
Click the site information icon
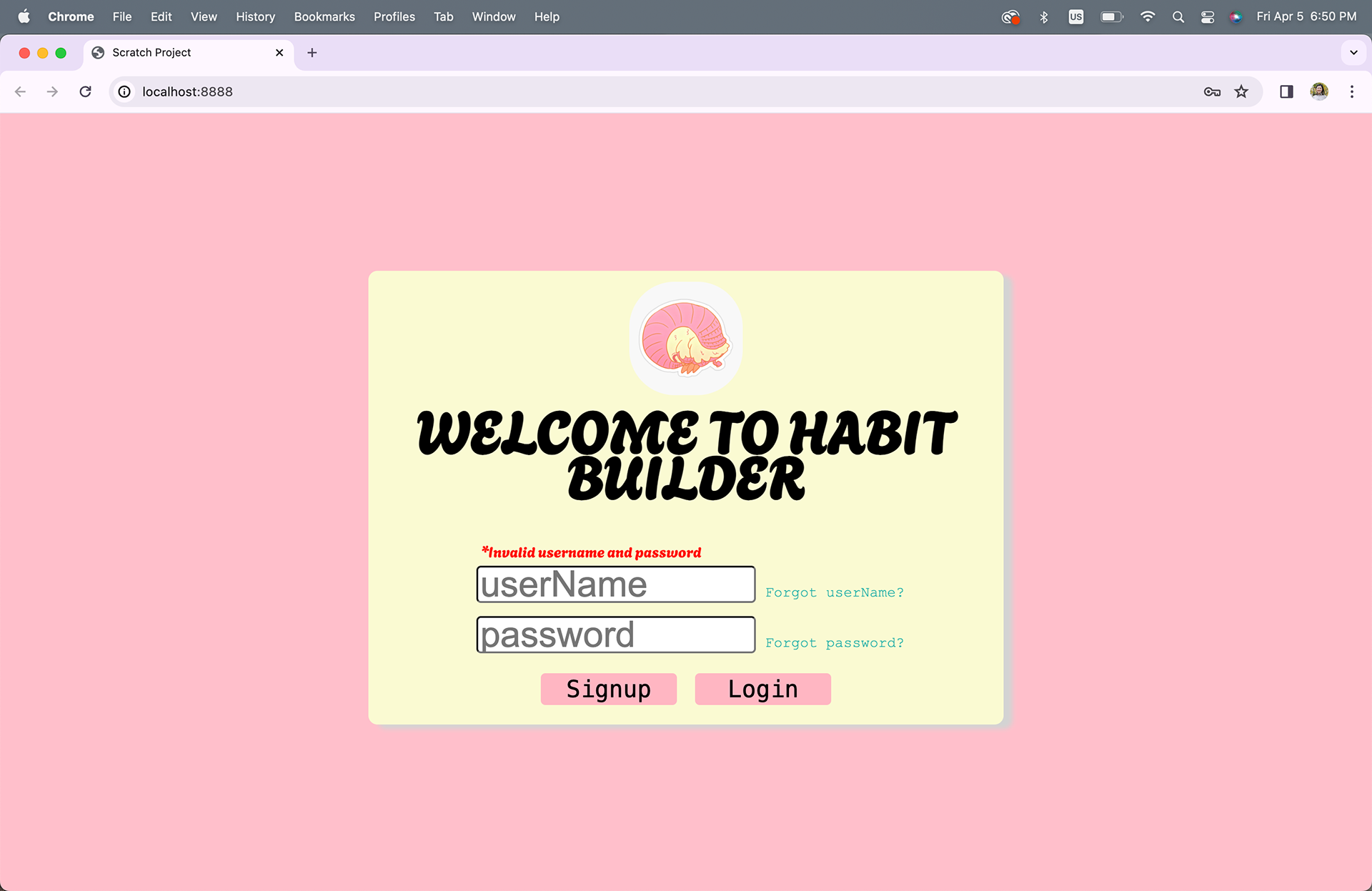point(124,91)
